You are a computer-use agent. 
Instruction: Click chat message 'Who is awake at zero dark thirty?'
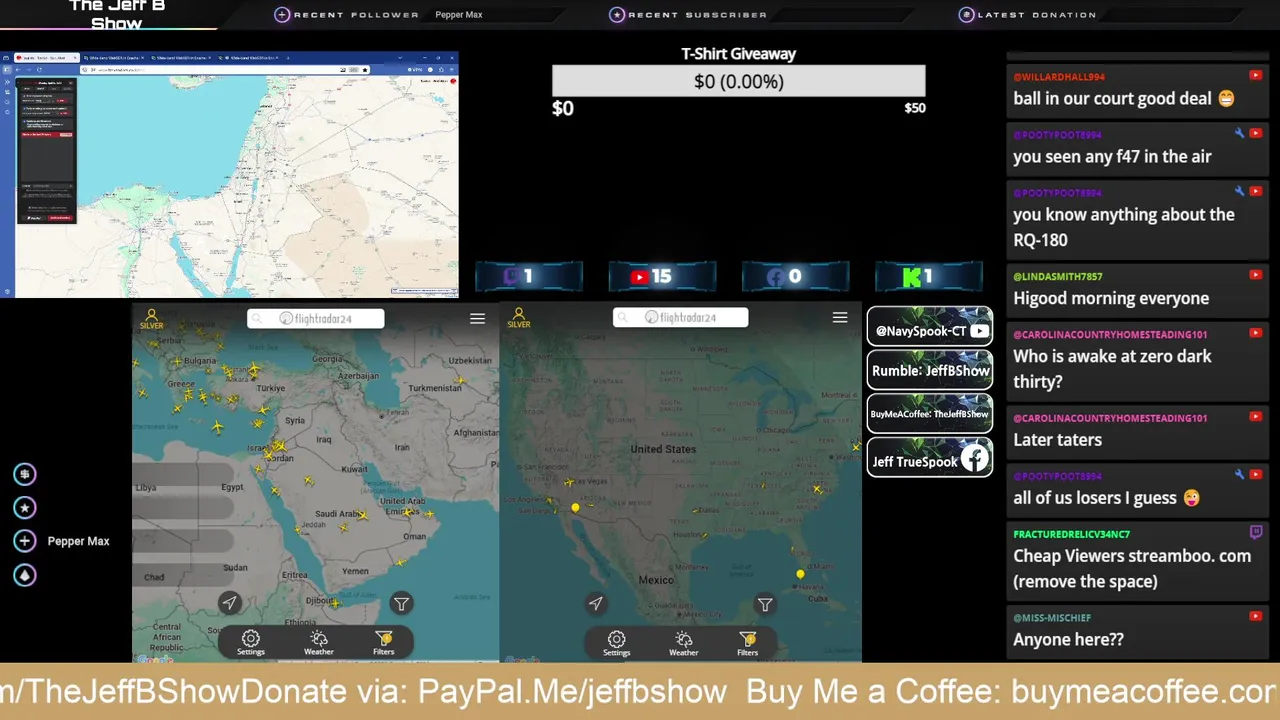pyautogui.click(x=1112, y=369)
